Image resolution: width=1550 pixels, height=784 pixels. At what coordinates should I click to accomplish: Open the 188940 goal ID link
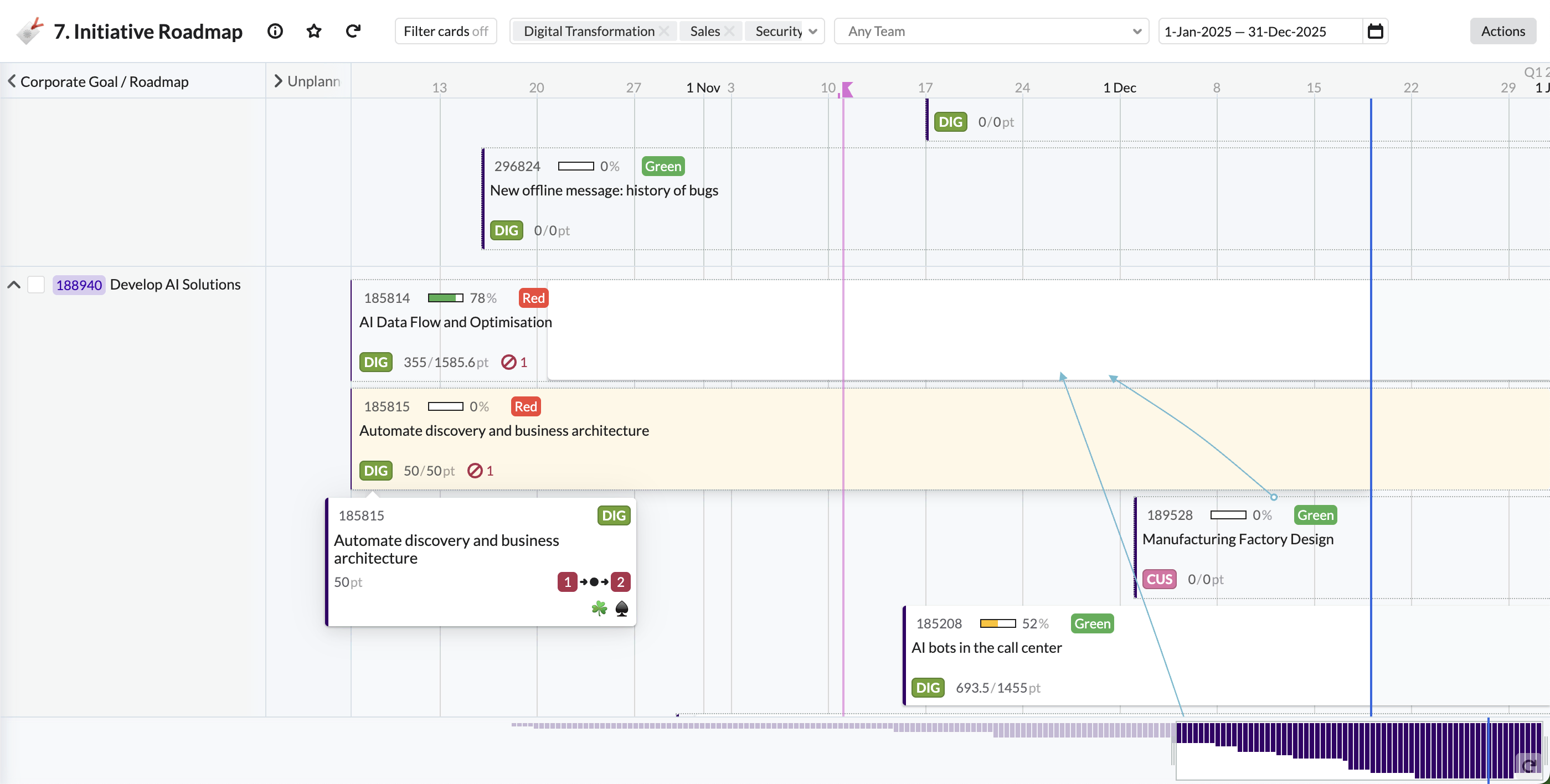79,285
